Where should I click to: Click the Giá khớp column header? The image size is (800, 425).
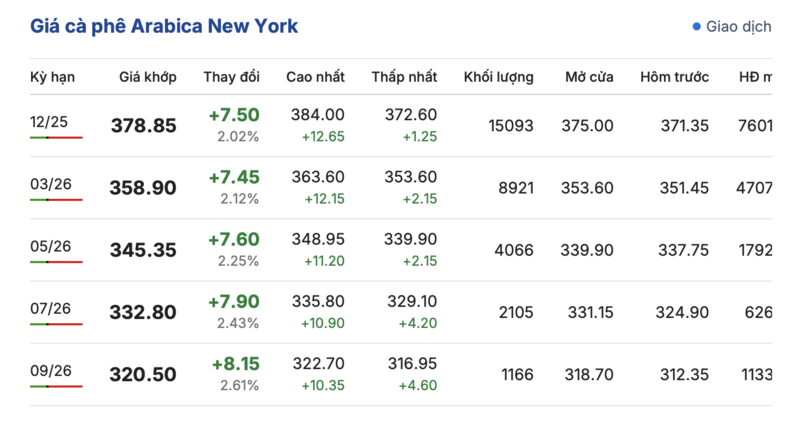tap(147, 77)
